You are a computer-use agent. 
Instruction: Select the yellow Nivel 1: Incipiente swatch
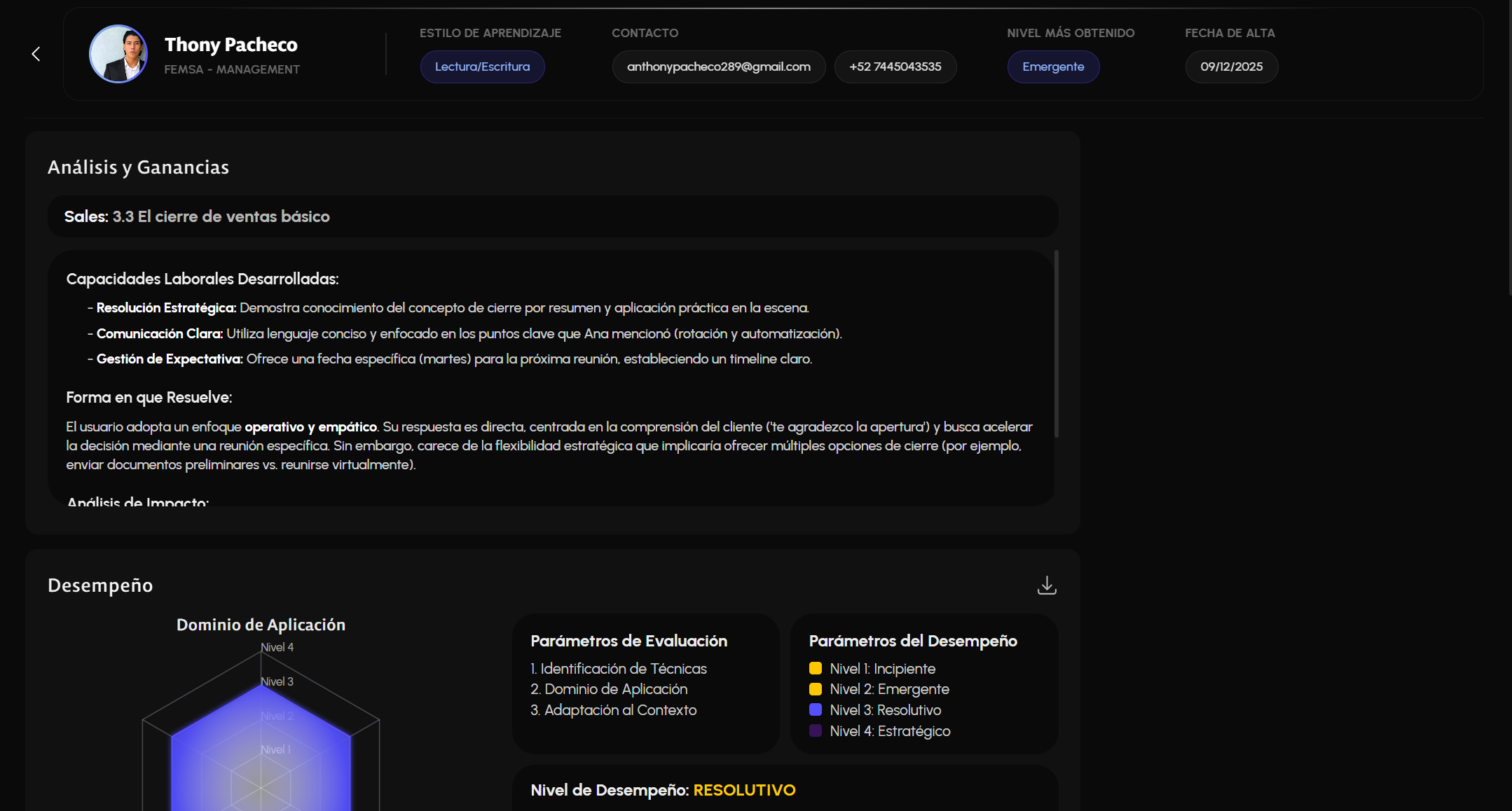[816, 668]
